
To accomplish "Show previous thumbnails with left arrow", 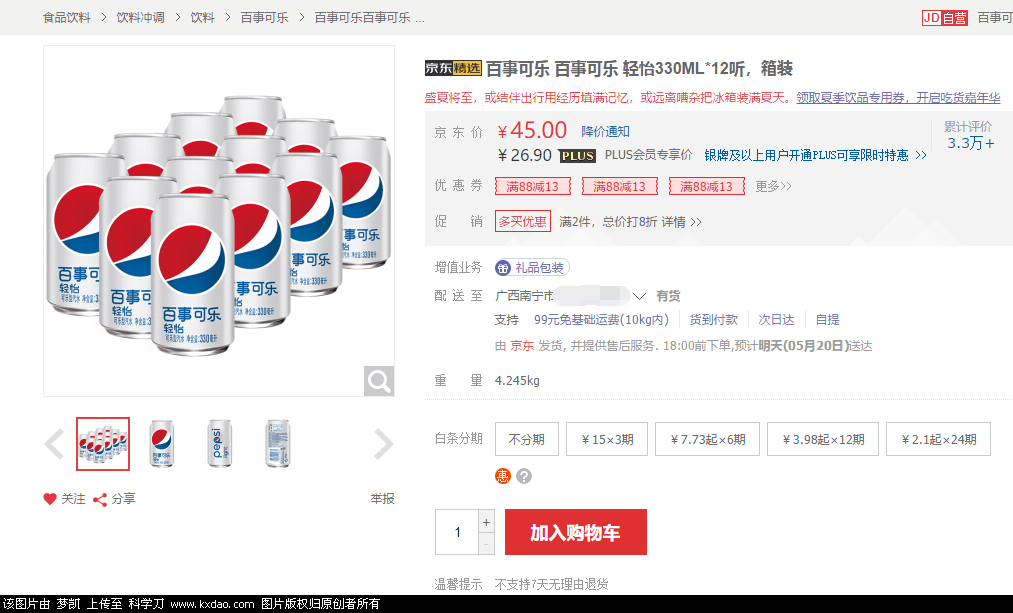I will [x=55, y=444].
